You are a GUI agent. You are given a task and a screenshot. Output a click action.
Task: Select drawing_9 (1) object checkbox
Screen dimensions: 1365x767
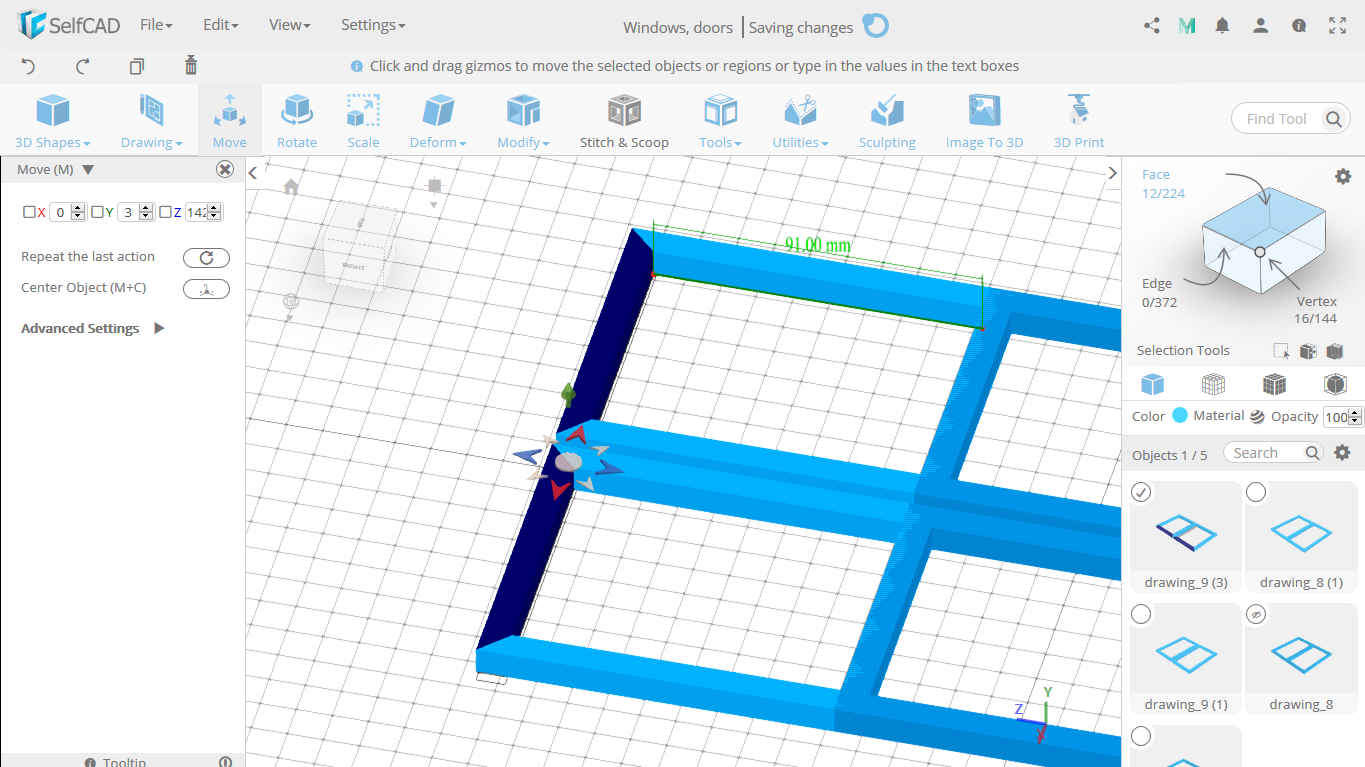(x=1141, y=614)
